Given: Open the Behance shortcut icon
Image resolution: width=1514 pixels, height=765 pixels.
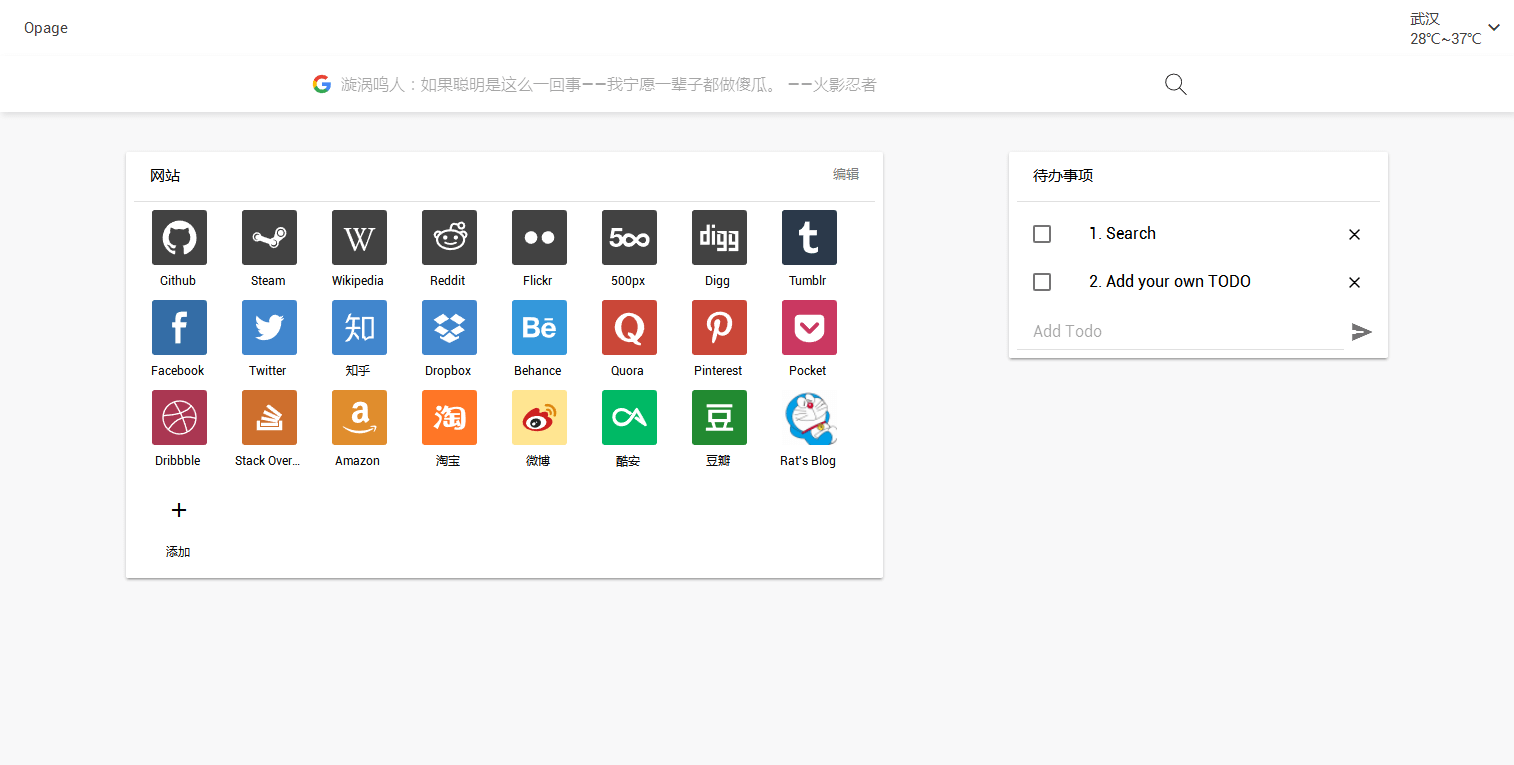Looking at the screenshot, I should tap(539, 327).
